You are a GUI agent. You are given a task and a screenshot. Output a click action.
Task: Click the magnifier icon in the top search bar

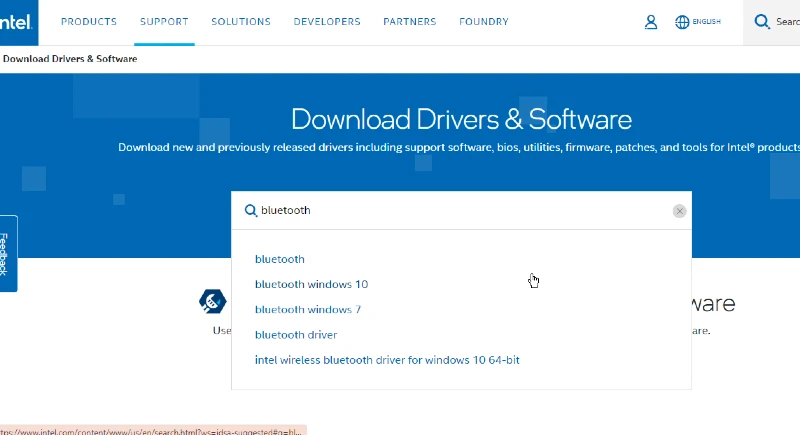[x=762, y=22]
